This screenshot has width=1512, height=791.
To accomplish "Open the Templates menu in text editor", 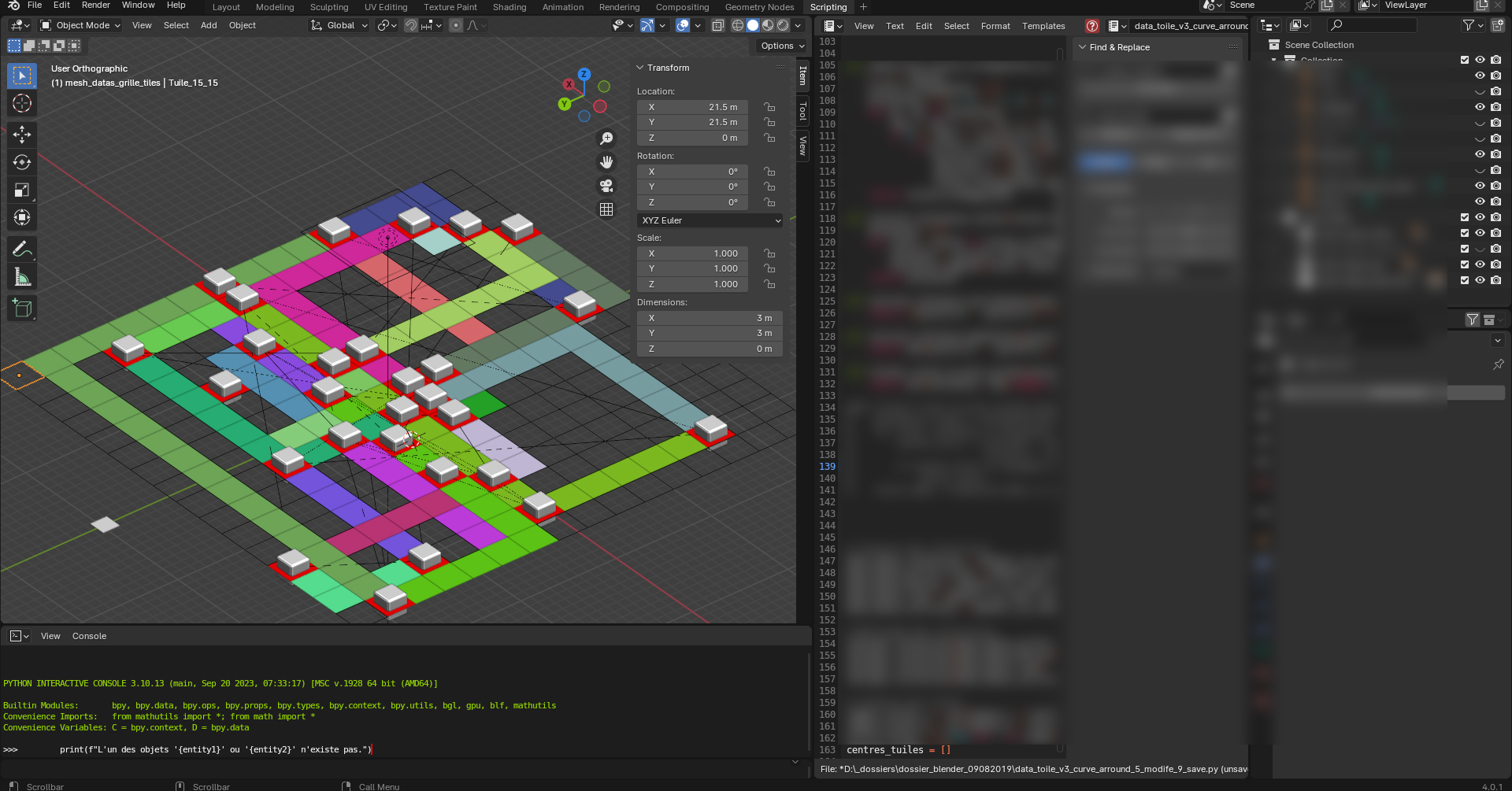I will tap(1043, 26).
